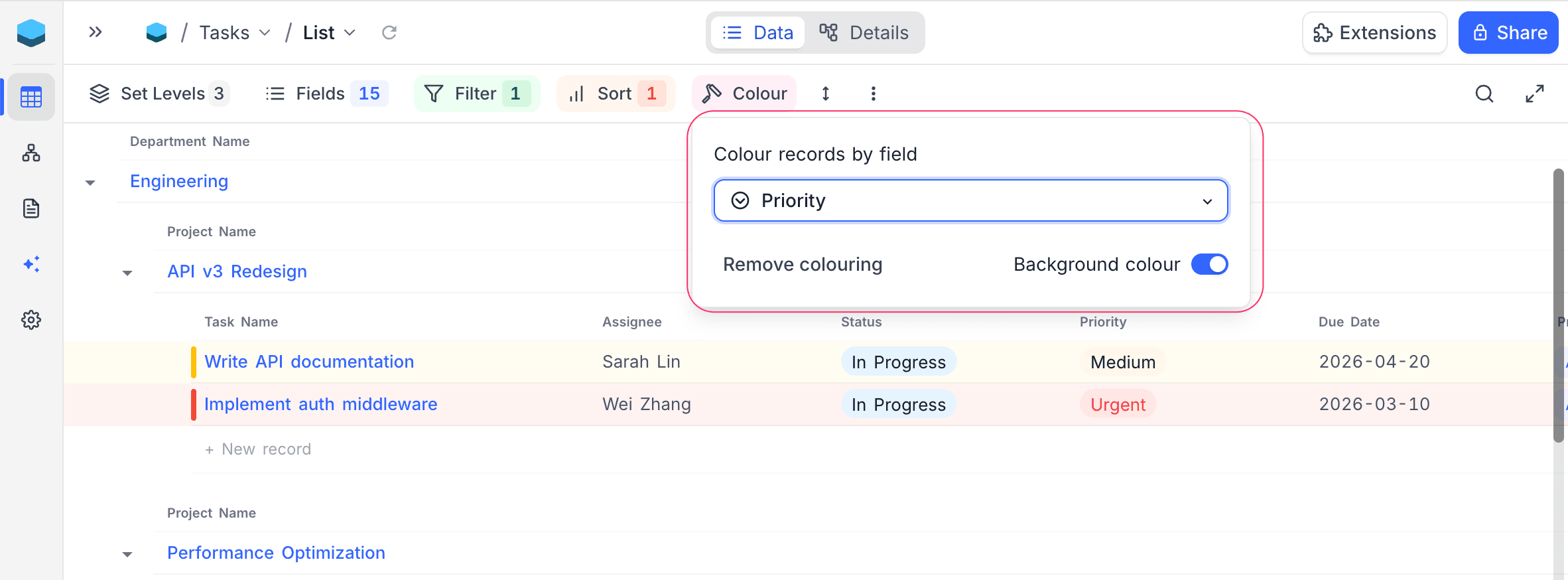The image size is (1568, 580).
Task: Click the search magnifier icon
Action: click(1484, 94)
